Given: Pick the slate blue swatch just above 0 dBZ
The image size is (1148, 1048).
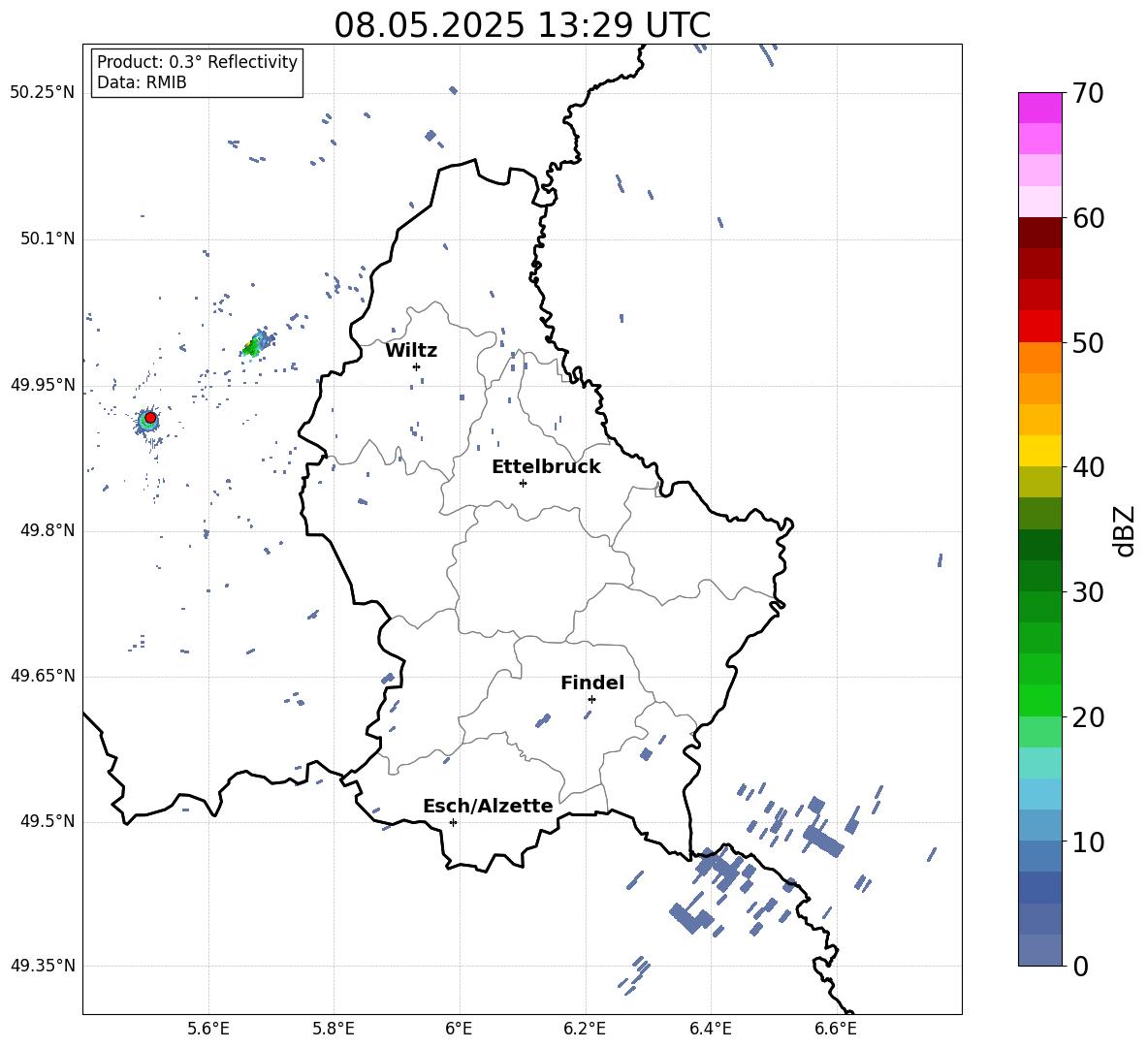Looking at the screenshot, I should 1039,950.
